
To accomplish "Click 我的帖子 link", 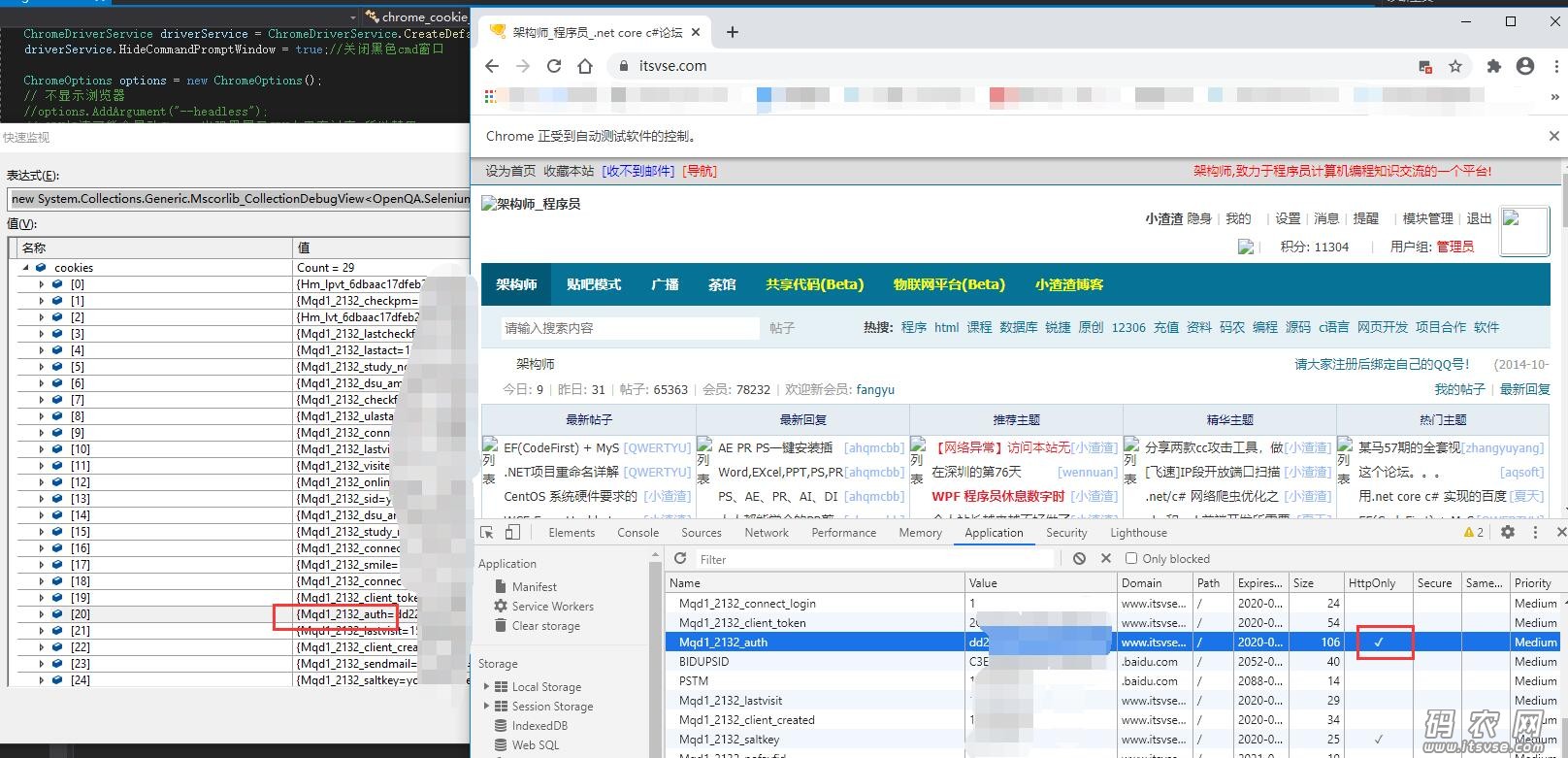I will tap(1459, 389).
